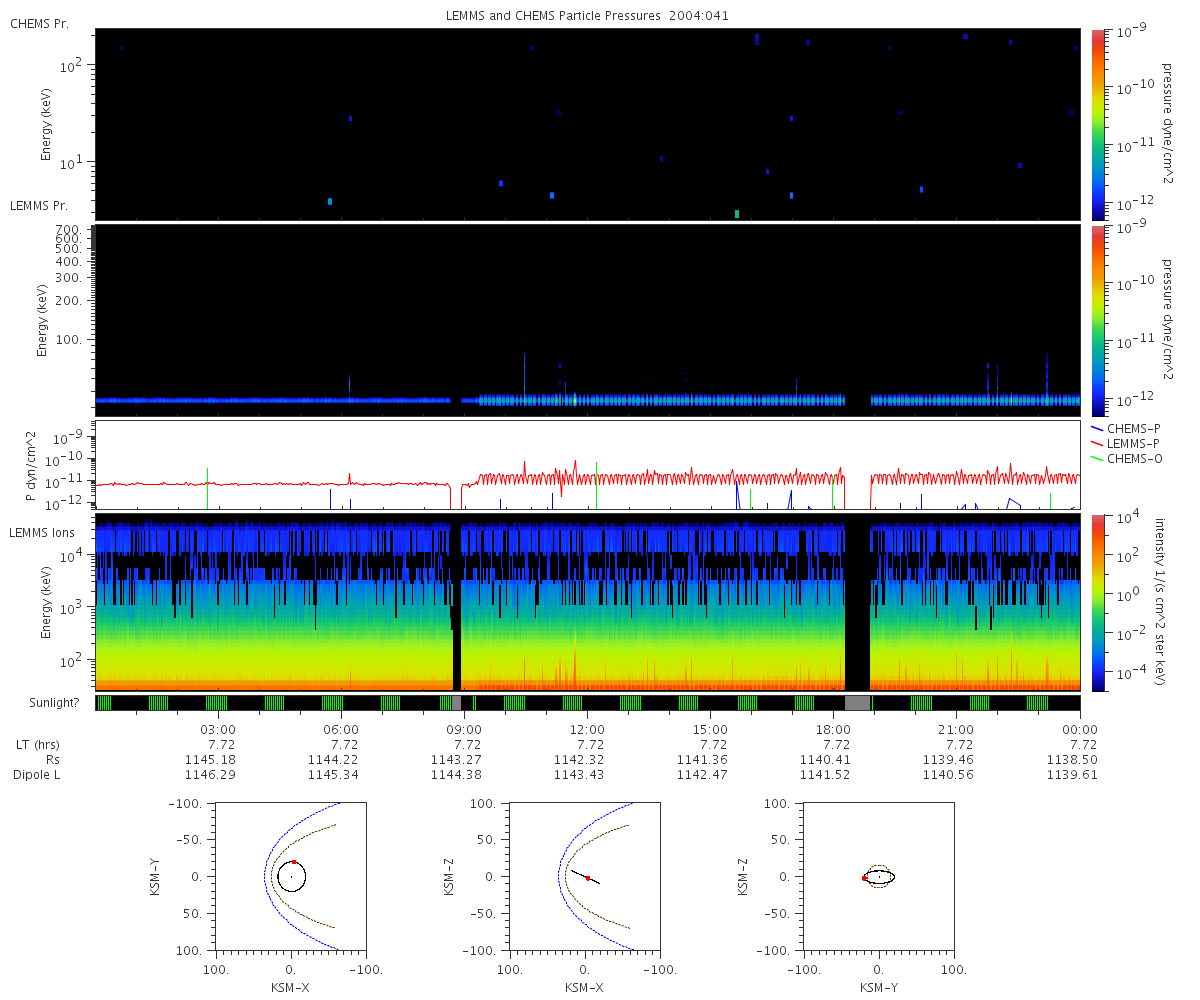This screenshot has height=1000, width=1200.
Task: Click the 03:00 time axis label
Action: 218,729
